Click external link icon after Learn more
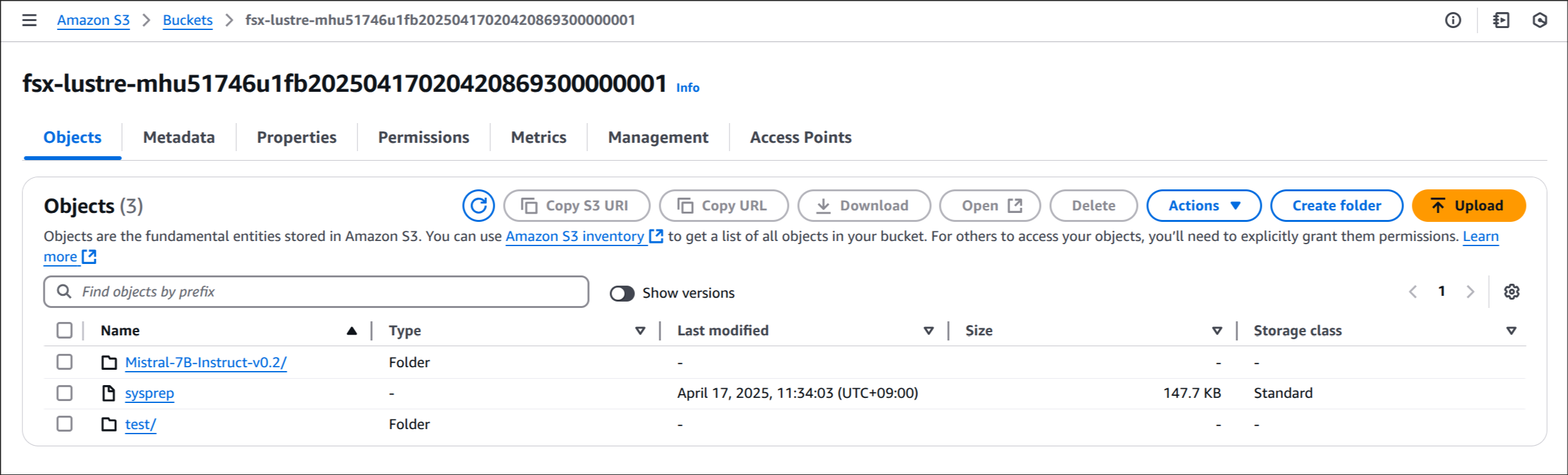Screen dimensions: 1568x475 (x=89, y=257)
